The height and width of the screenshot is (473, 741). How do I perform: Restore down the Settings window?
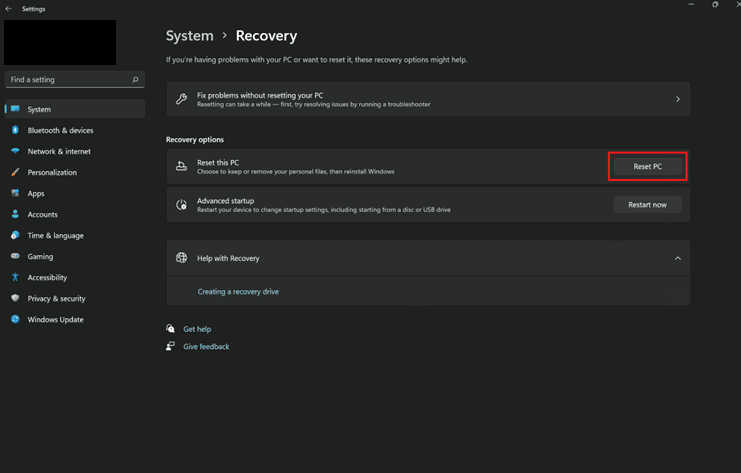click(x=715, y=4)
